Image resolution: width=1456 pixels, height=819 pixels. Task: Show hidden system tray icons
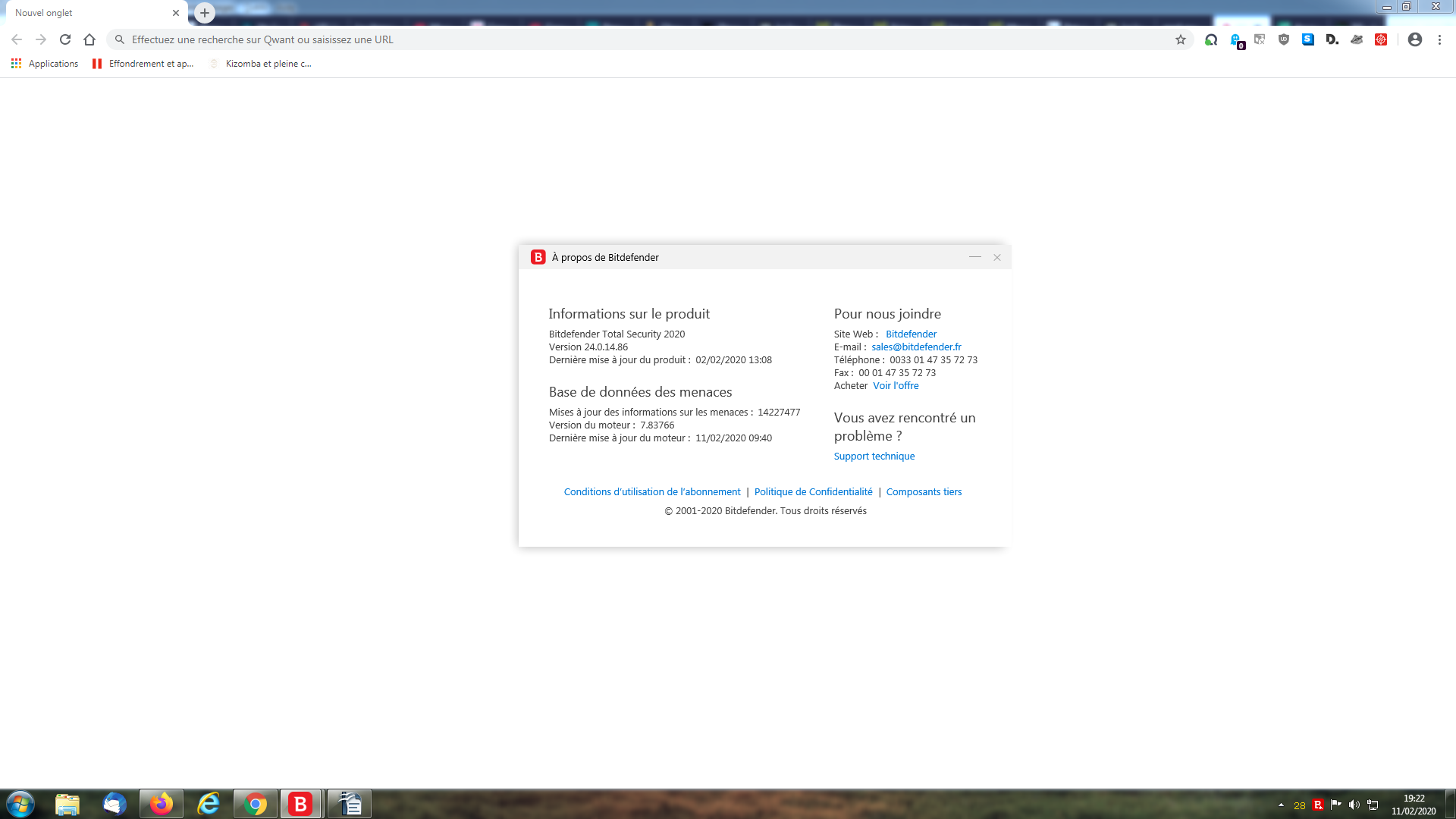(x=1281, y=805)
